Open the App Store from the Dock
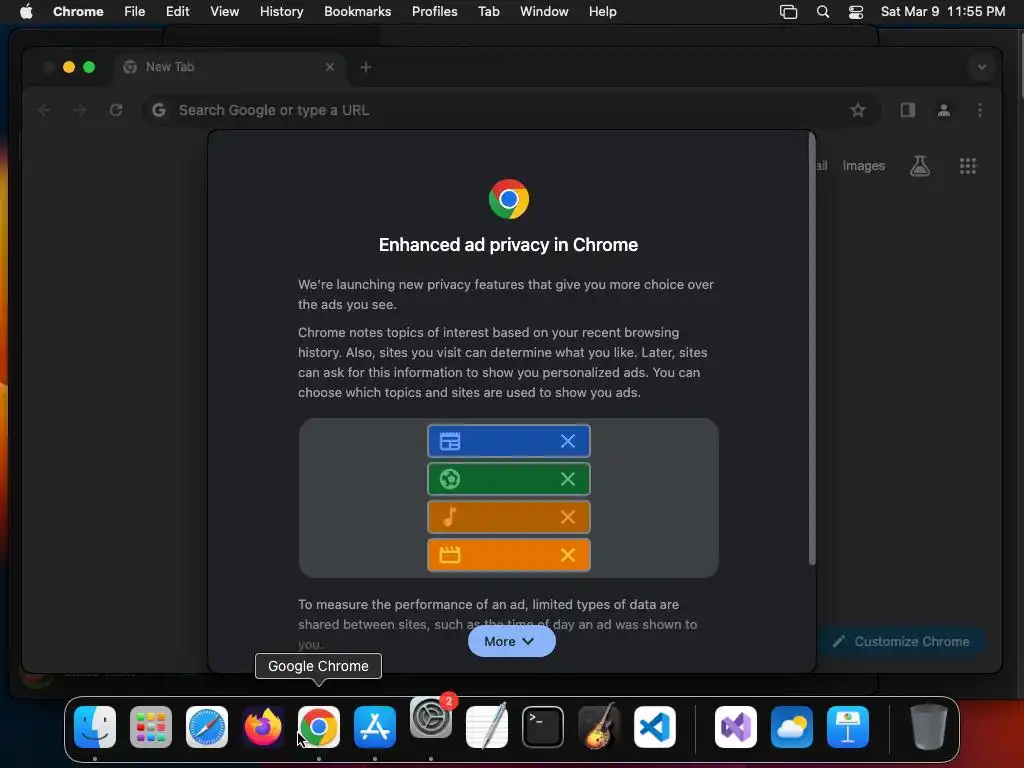 [375, 727]
